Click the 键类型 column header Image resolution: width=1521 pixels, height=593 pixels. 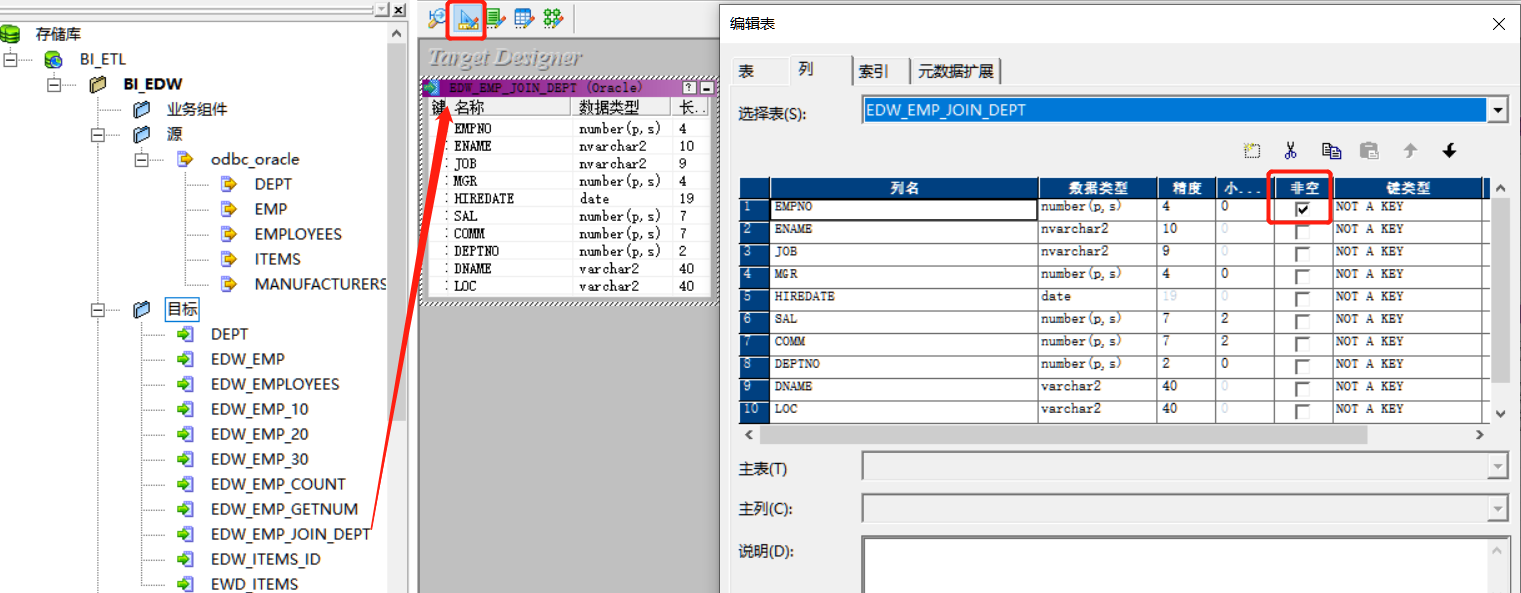pyautogui.click(x=1407, y=187)
